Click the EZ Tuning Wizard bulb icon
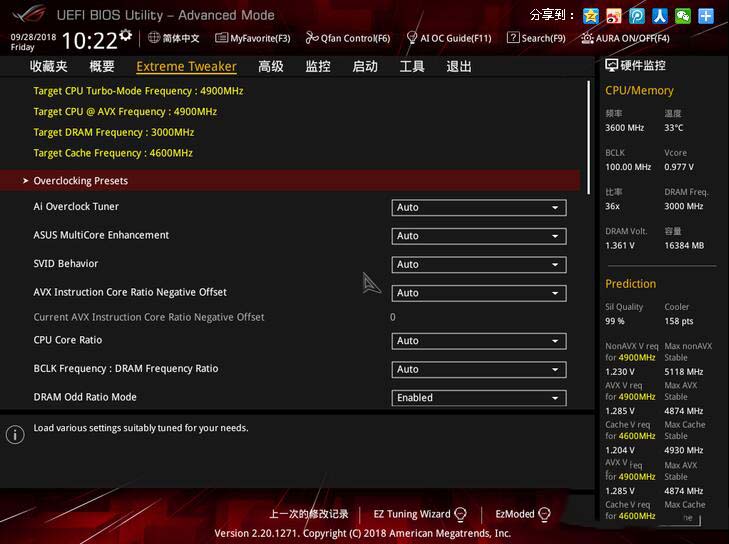The image size is (729, 544). (x=460, y=514)
